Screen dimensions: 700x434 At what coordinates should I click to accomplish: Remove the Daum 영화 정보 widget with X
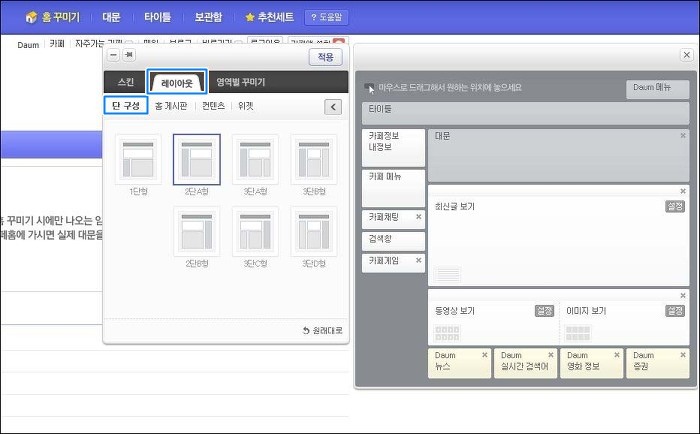pos(617,355)
